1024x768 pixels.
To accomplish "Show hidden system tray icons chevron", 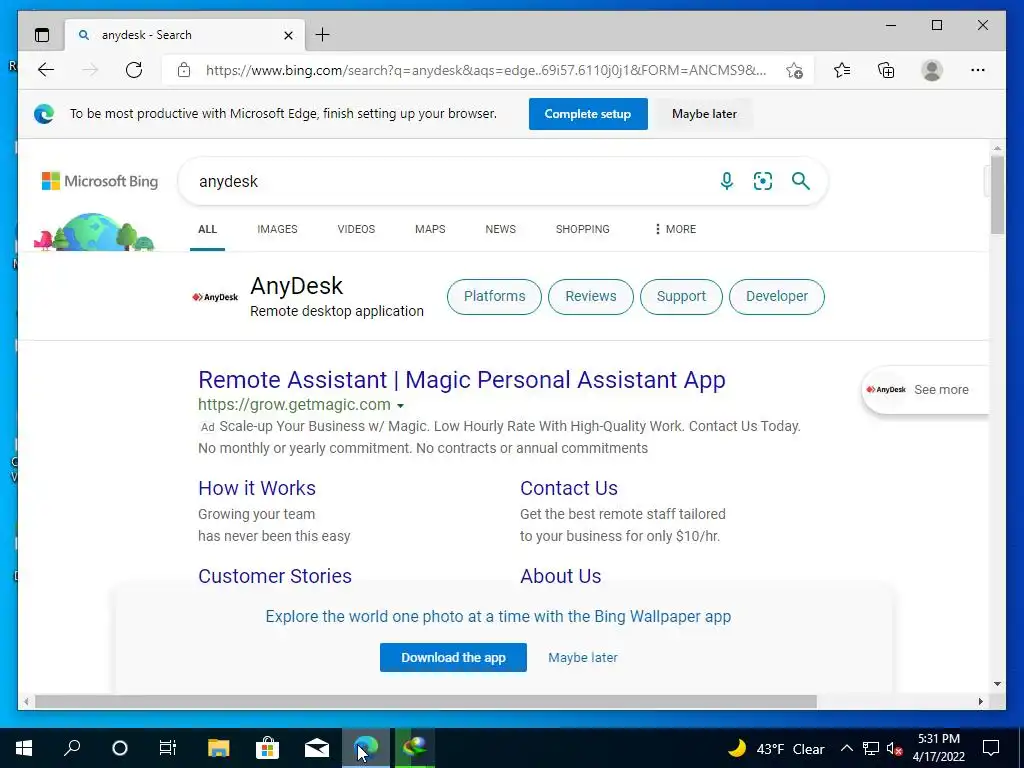I will (846, 748).
